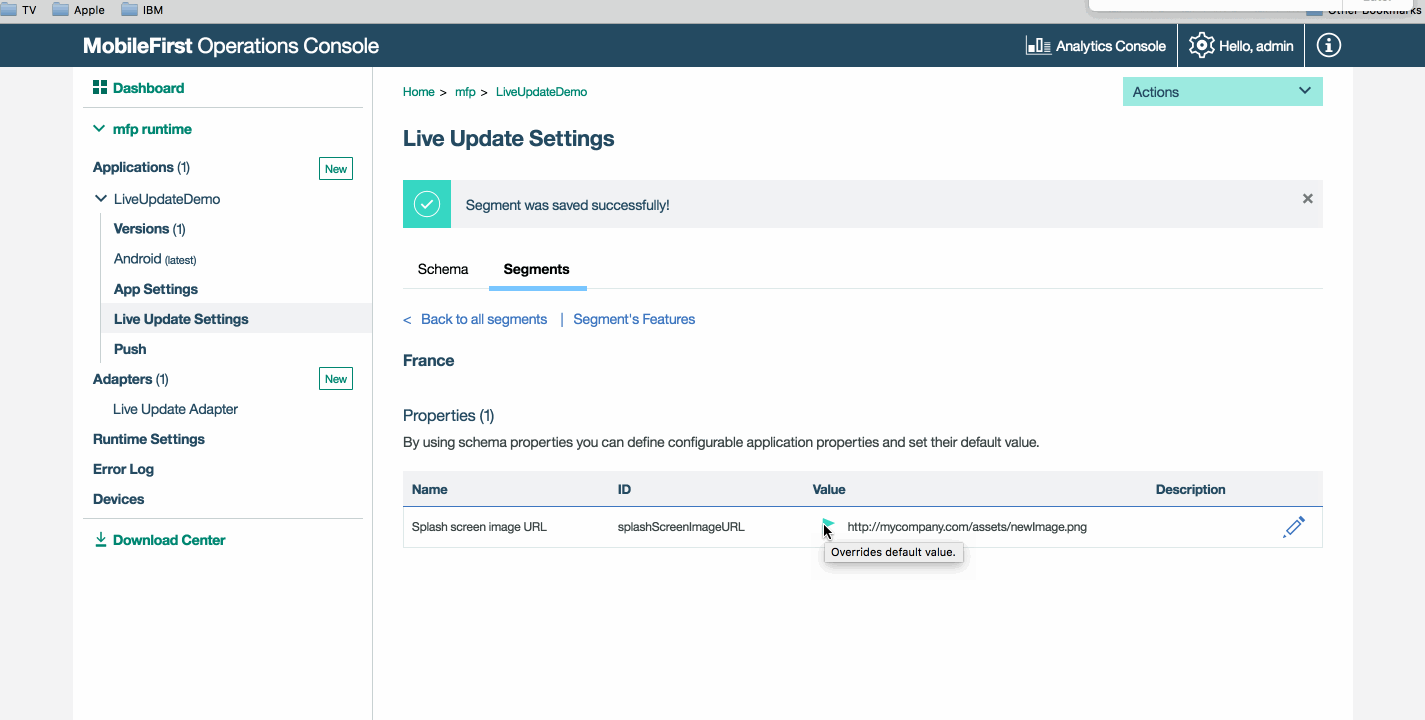Open Runtime Settings
The width and height of the screenshot is (1425, 720).
pos(149,439)
